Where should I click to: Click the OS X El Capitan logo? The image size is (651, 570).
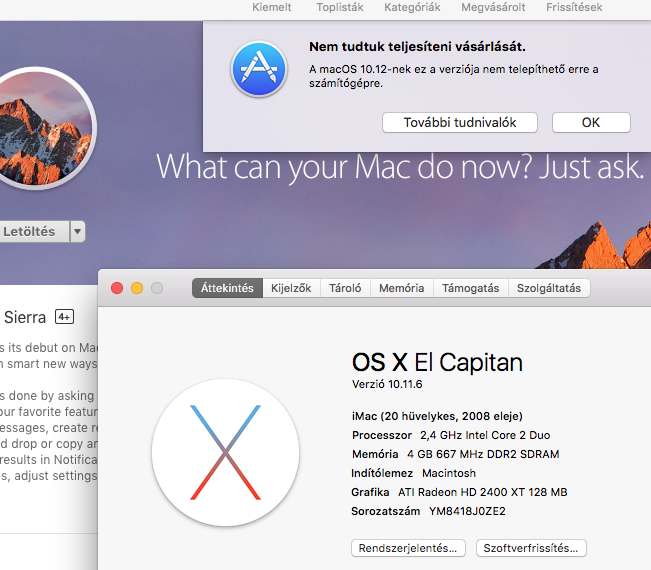coord(225,453)
